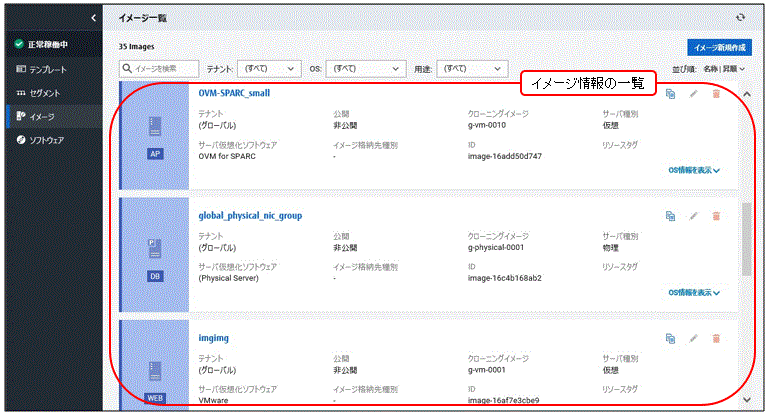This screenshot has width=770, height=417.
Task: Click the image list scrollbar thumb
Action: pyautogui.click(x=746, y=239)
